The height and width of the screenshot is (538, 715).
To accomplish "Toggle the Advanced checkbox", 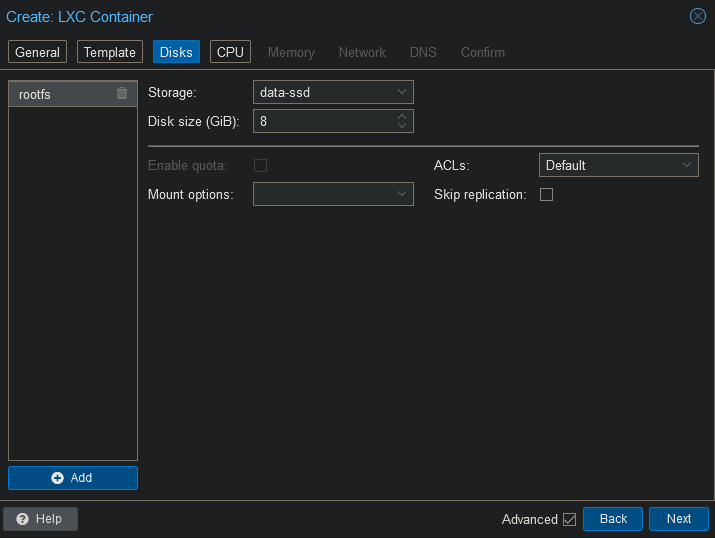I will pos(570,519).
